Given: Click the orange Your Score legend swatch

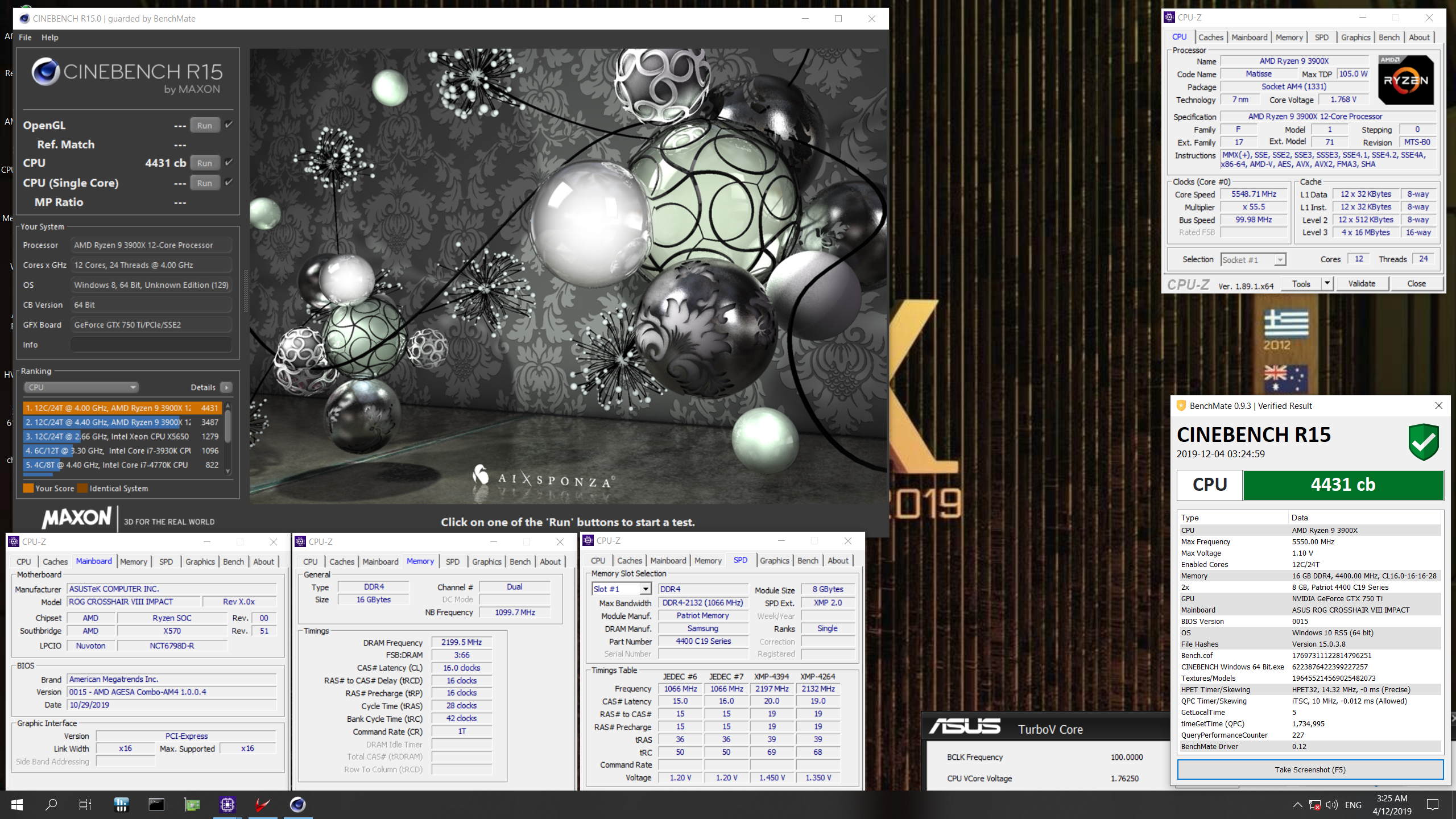Looking at the screenshot, I should [28, 488].
